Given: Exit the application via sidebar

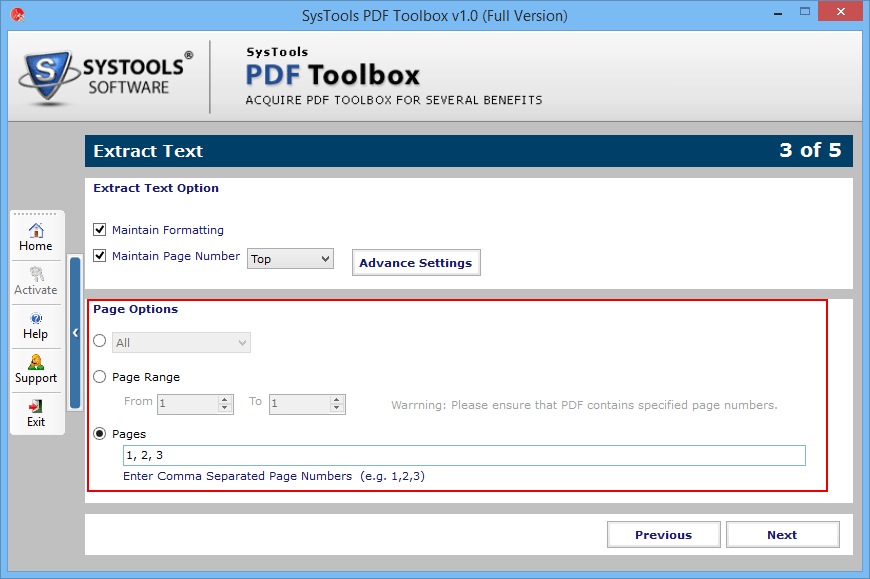Looking at the screenshot, I should pos(36,413).
